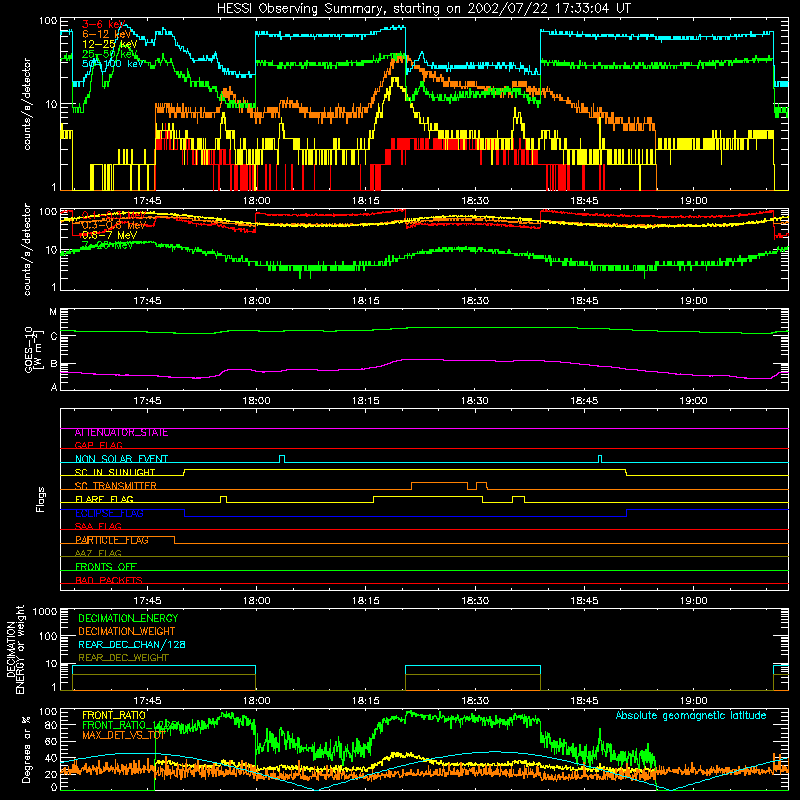800x800 pixels.
Task: Select the BAD_PACKETS flag label
Action: click(109, 580)
